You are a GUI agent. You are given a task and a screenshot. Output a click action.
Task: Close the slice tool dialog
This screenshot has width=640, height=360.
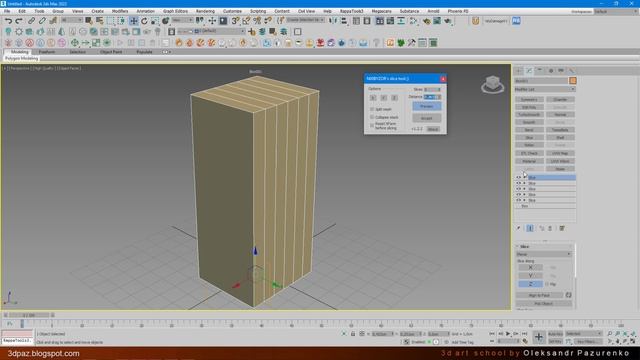(x=442, y=79)
